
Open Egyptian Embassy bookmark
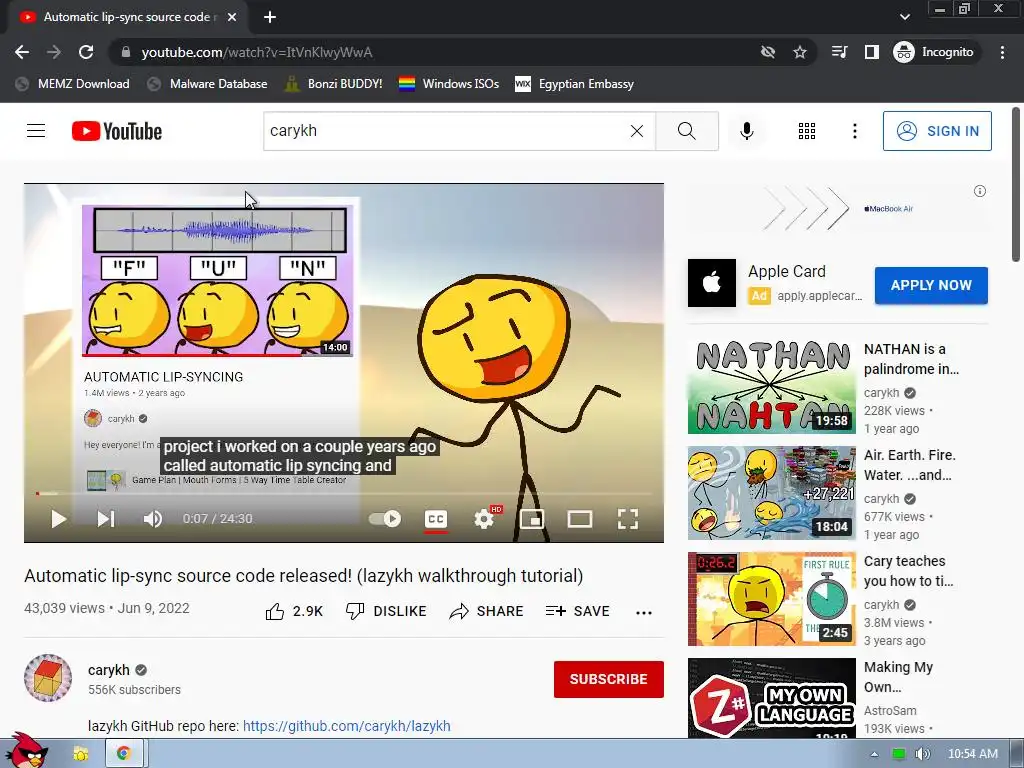pos(574,84)
